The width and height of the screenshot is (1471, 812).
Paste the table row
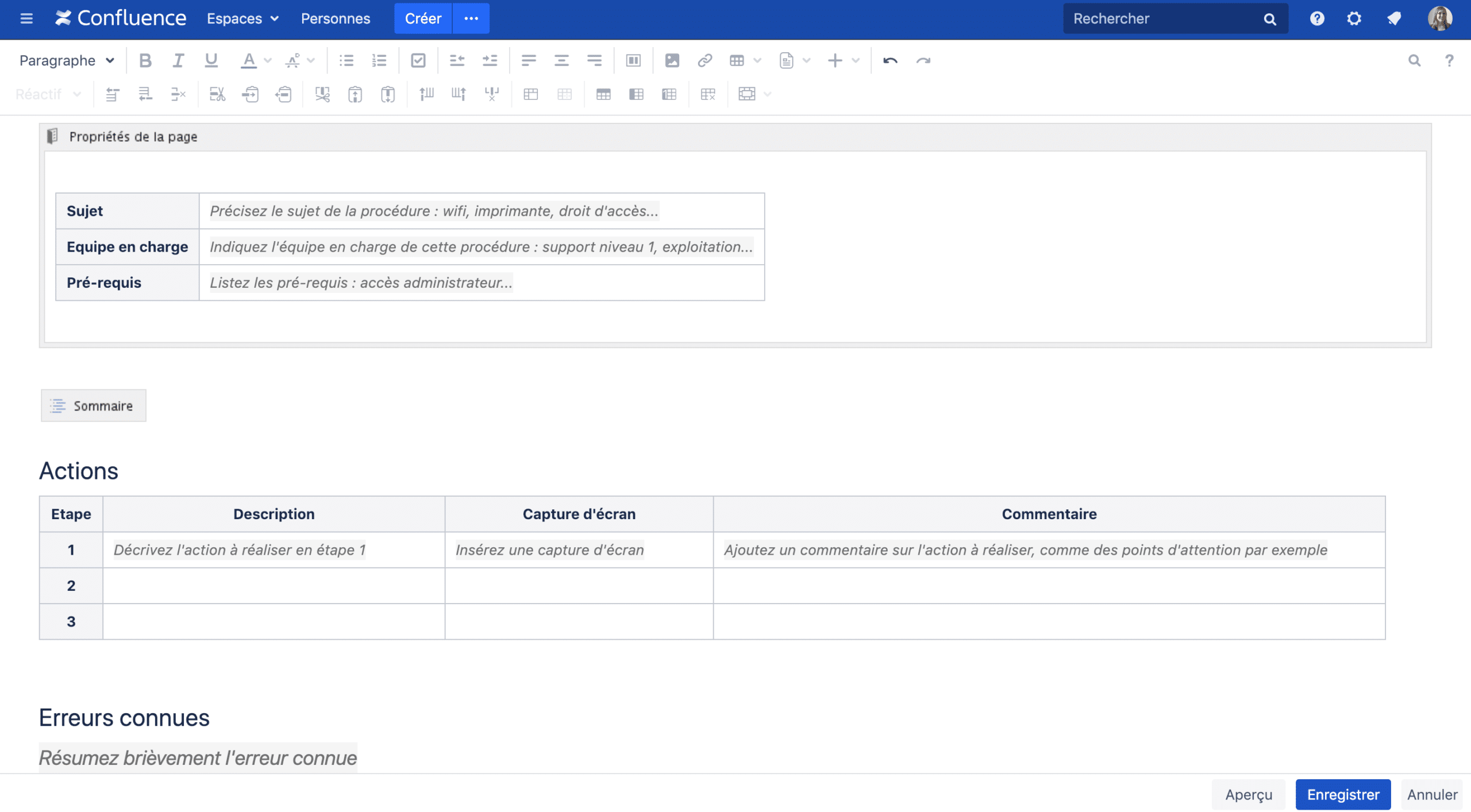283,94
